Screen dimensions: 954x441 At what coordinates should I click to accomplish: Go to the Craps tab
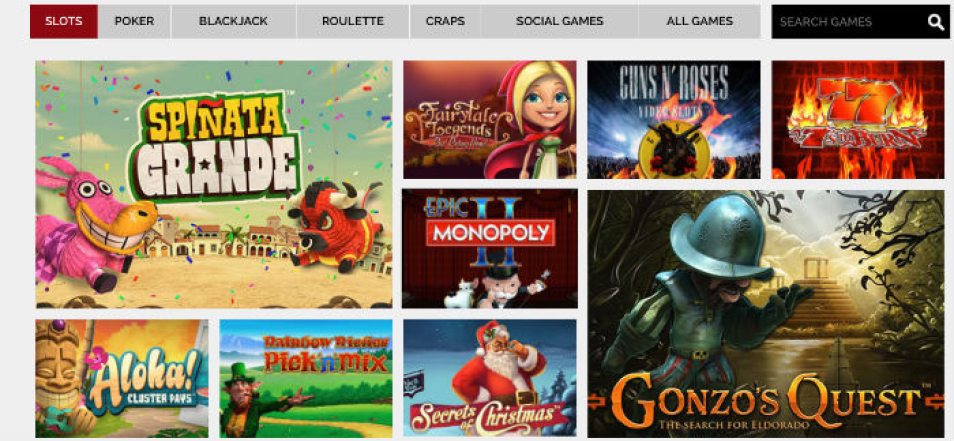(x=445, y=21)
